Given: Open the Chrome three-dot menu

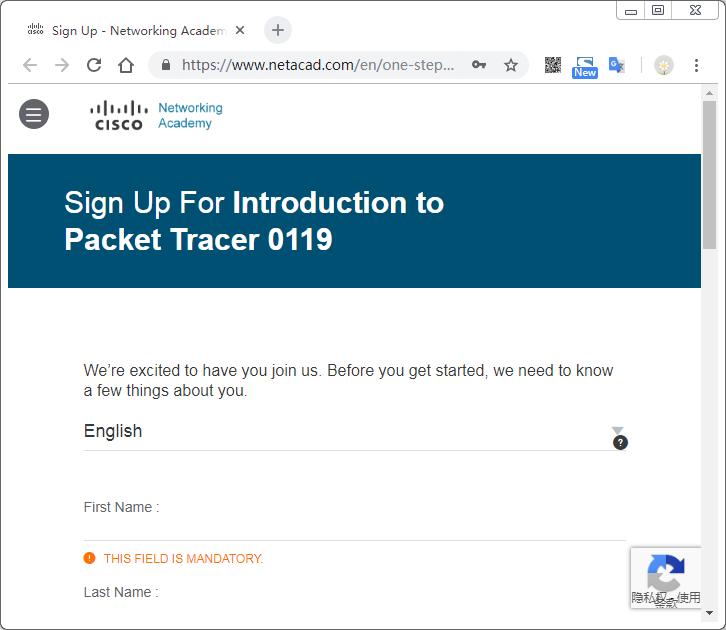Looking at the screenshot, I should [697, 65].
